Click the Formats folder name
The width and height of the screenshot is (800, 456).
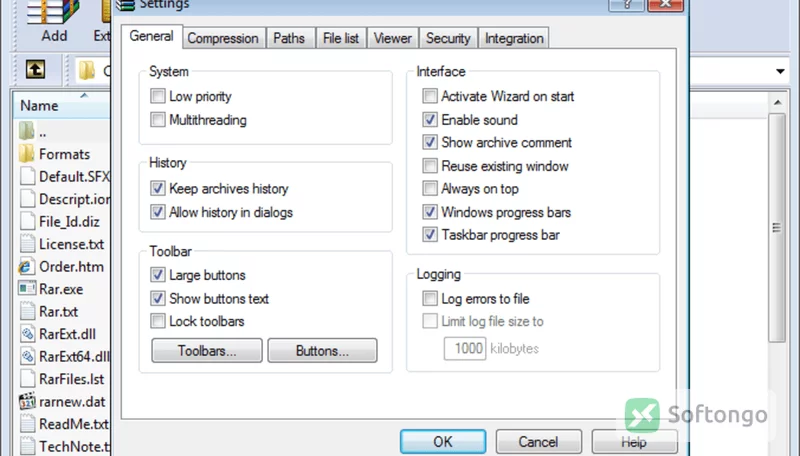tap(64, 154)
